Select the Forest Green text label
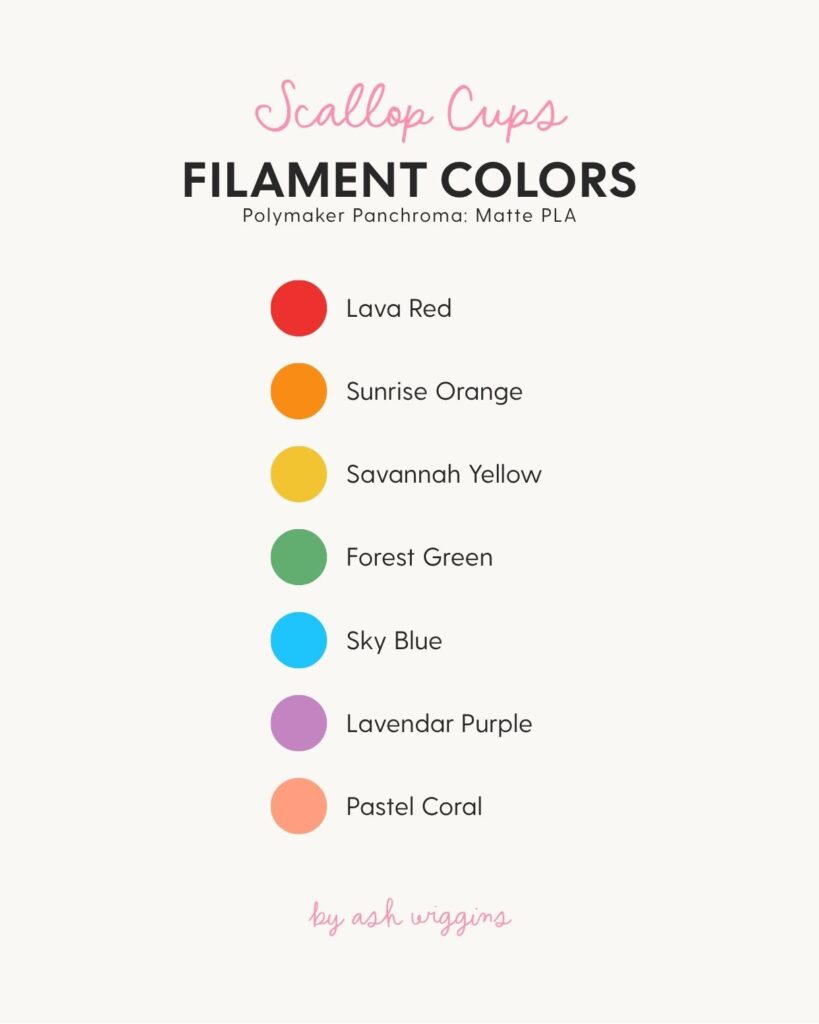The width and height of the screenshot is (819, 1024). pyautogui.click(x=419, y=557)
